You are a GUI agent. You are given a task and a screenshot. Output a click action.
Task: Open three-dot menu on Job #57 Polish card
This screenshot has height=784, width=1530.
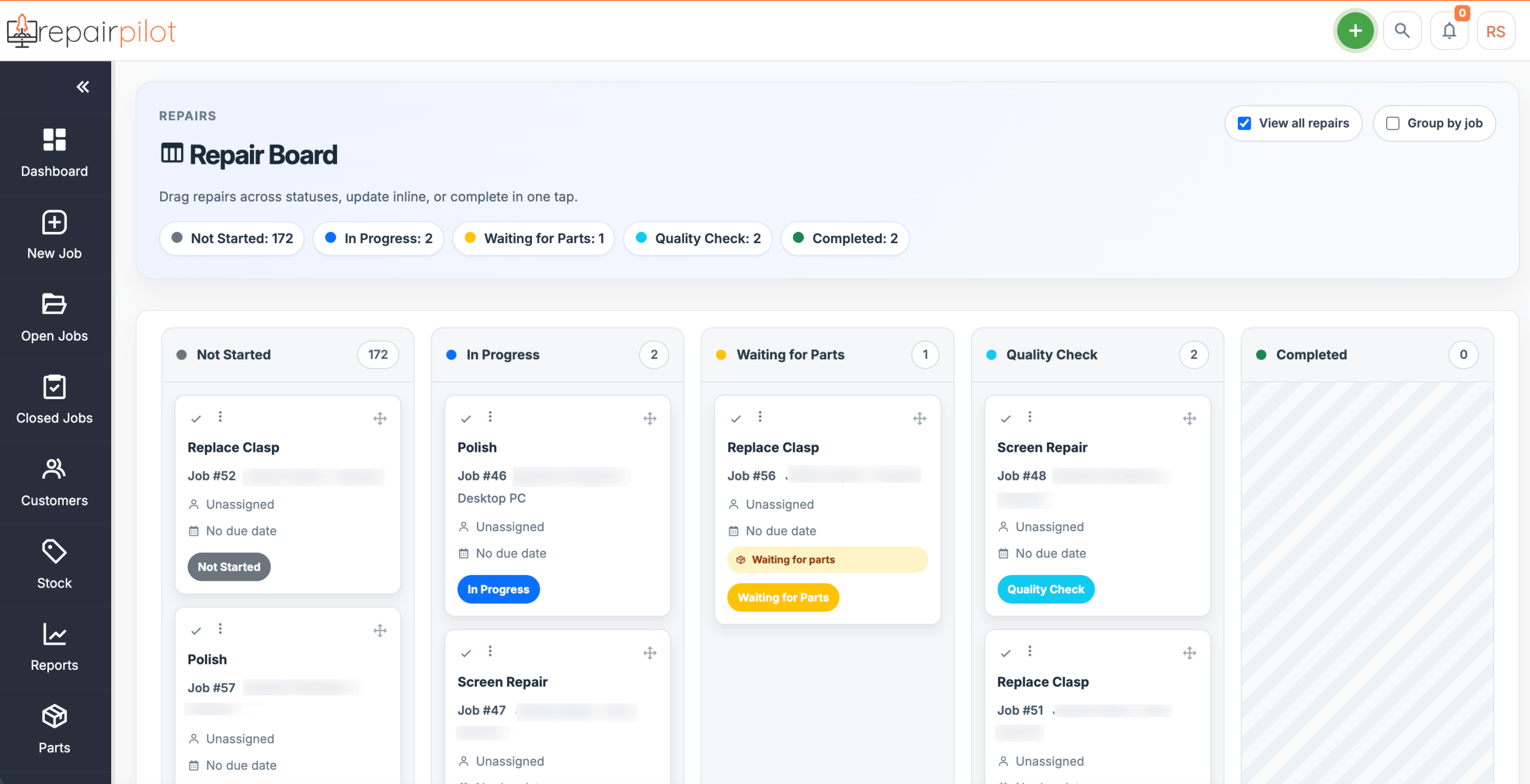pos(220,629)
